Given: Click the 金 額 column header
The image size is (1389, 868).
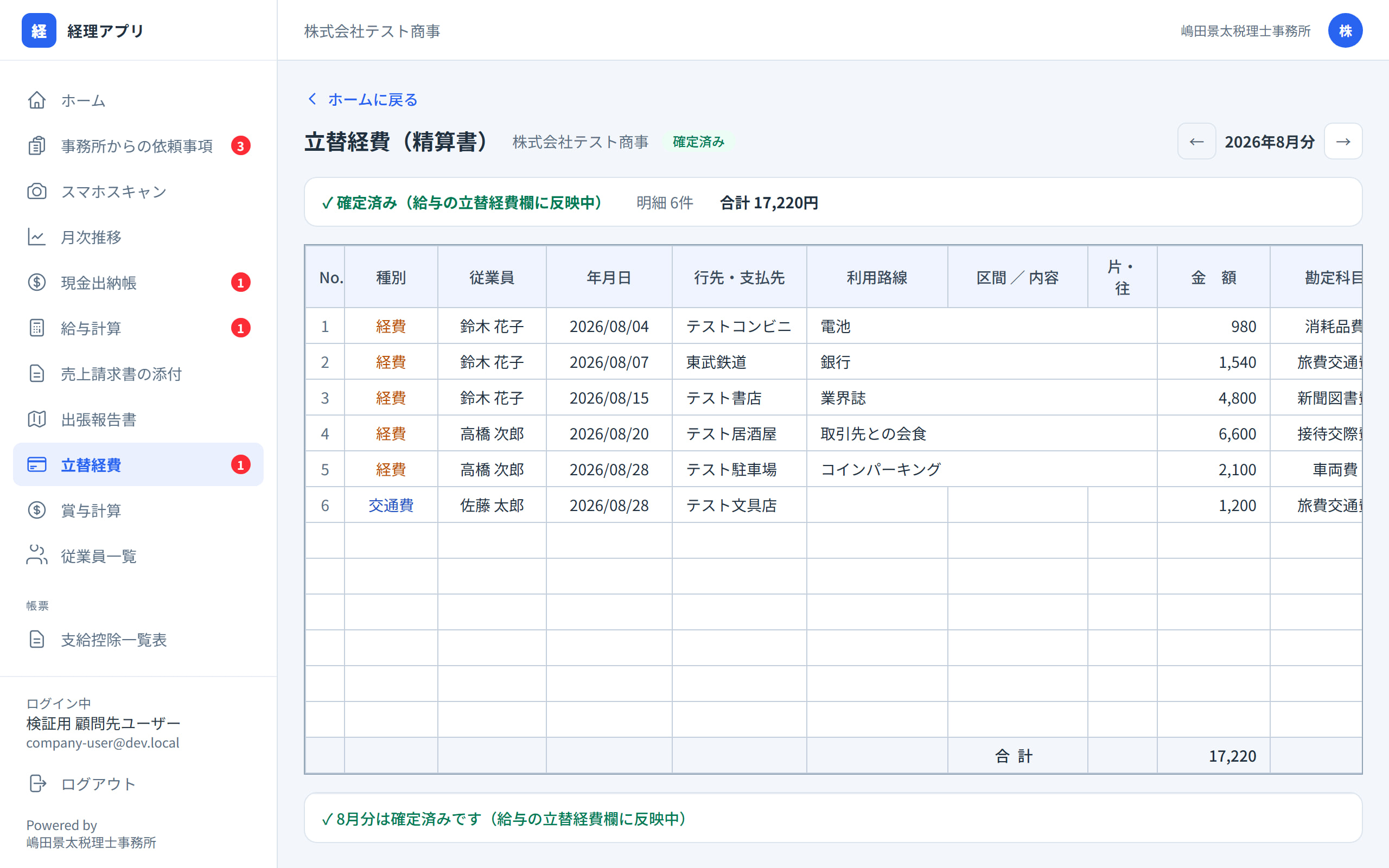Looking at the screenshot, I should (x=1213, y=277).
